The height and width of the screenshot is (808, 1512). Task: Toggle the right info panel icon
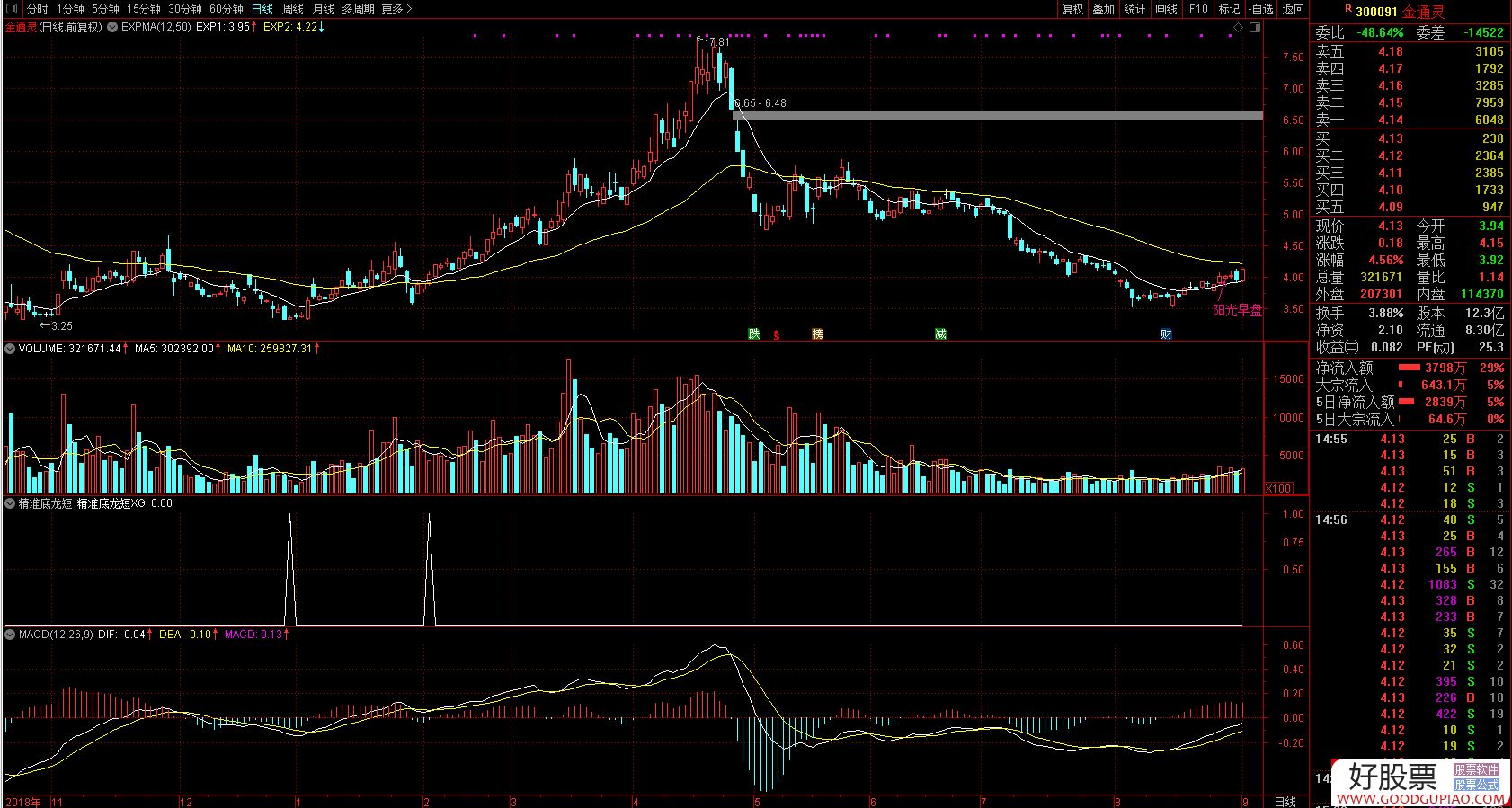(1255, 28)
